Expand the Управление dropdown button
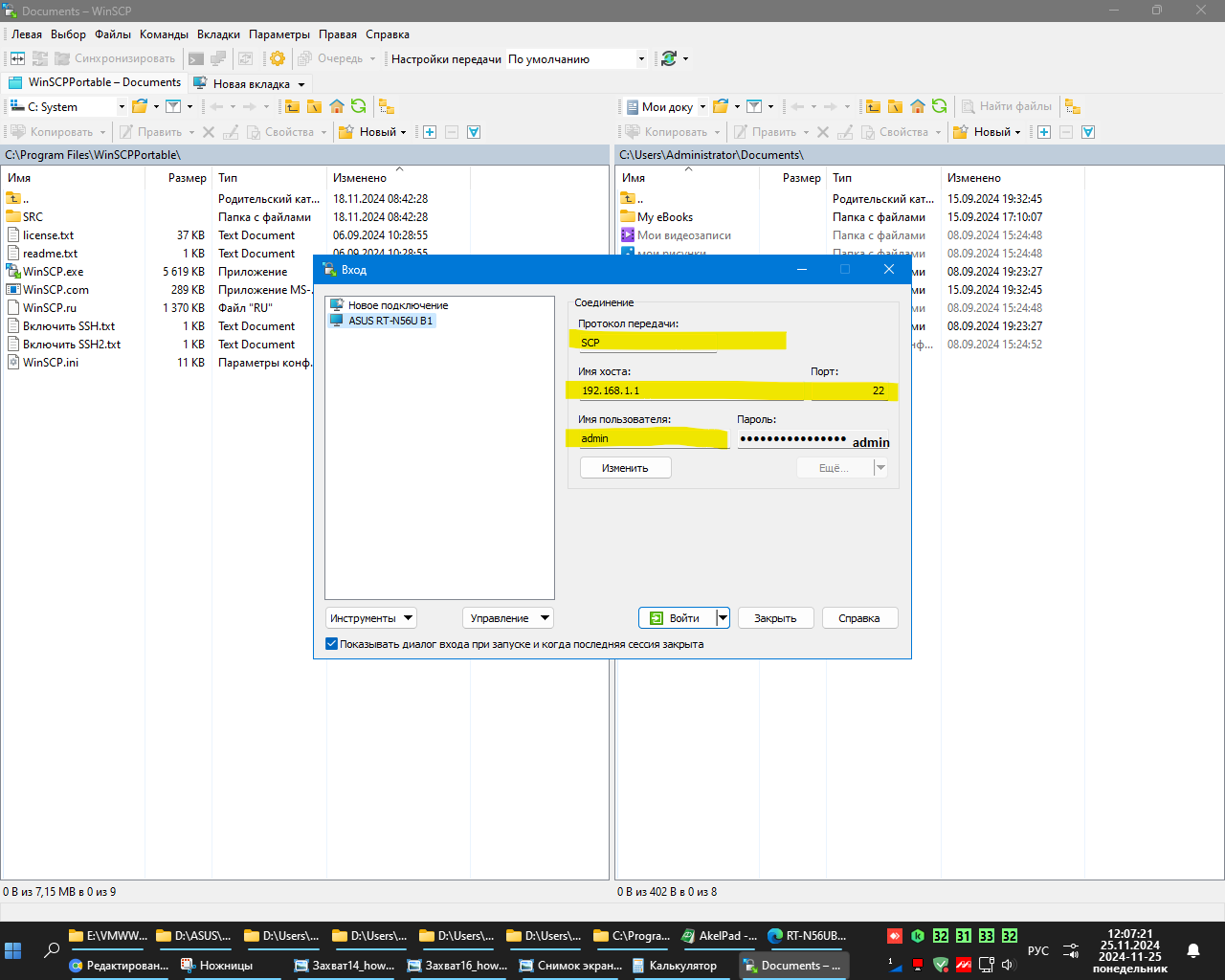1225x980 pixels. click(507, 618)
